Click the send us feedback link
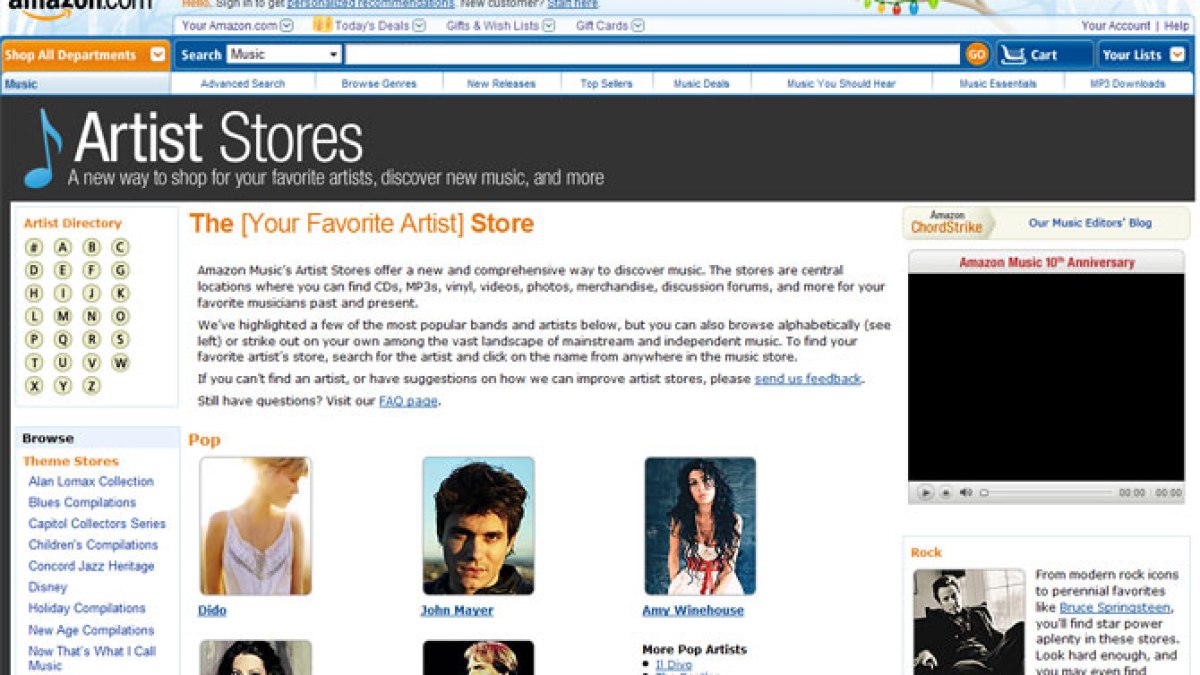 (x=808, y=379)
